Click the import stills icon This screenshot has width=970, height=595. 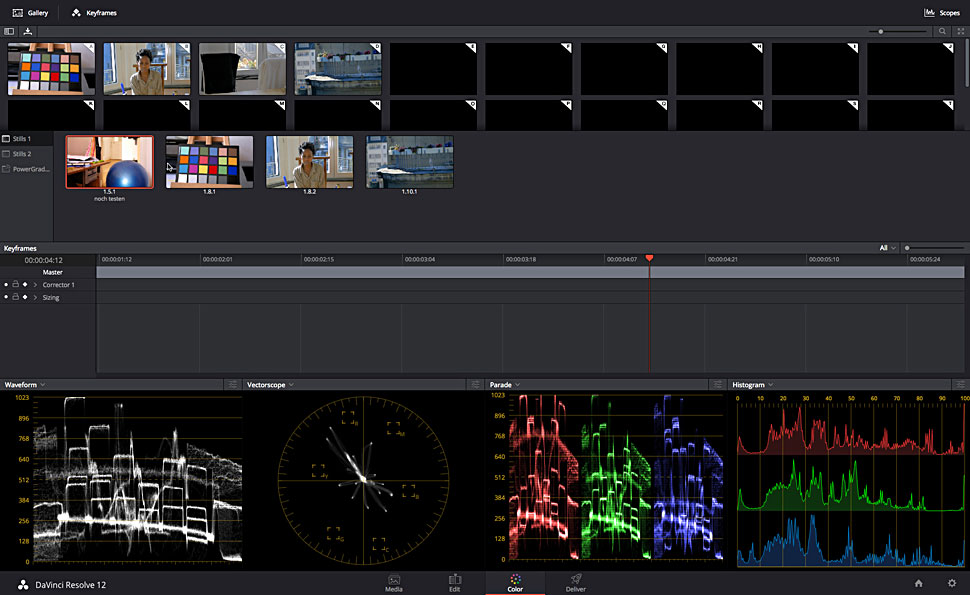28,31
